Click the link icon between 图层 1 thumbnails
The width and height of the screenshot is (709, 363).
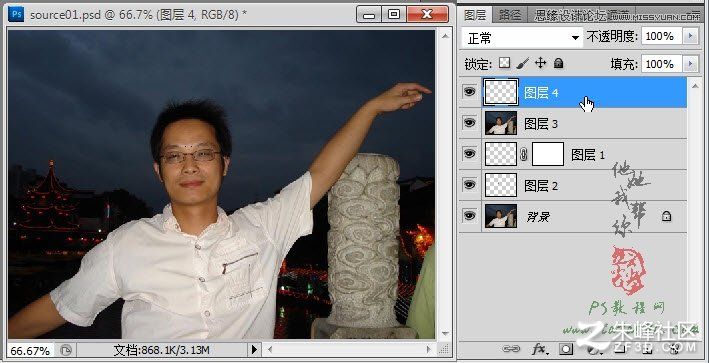coord(524,155)
